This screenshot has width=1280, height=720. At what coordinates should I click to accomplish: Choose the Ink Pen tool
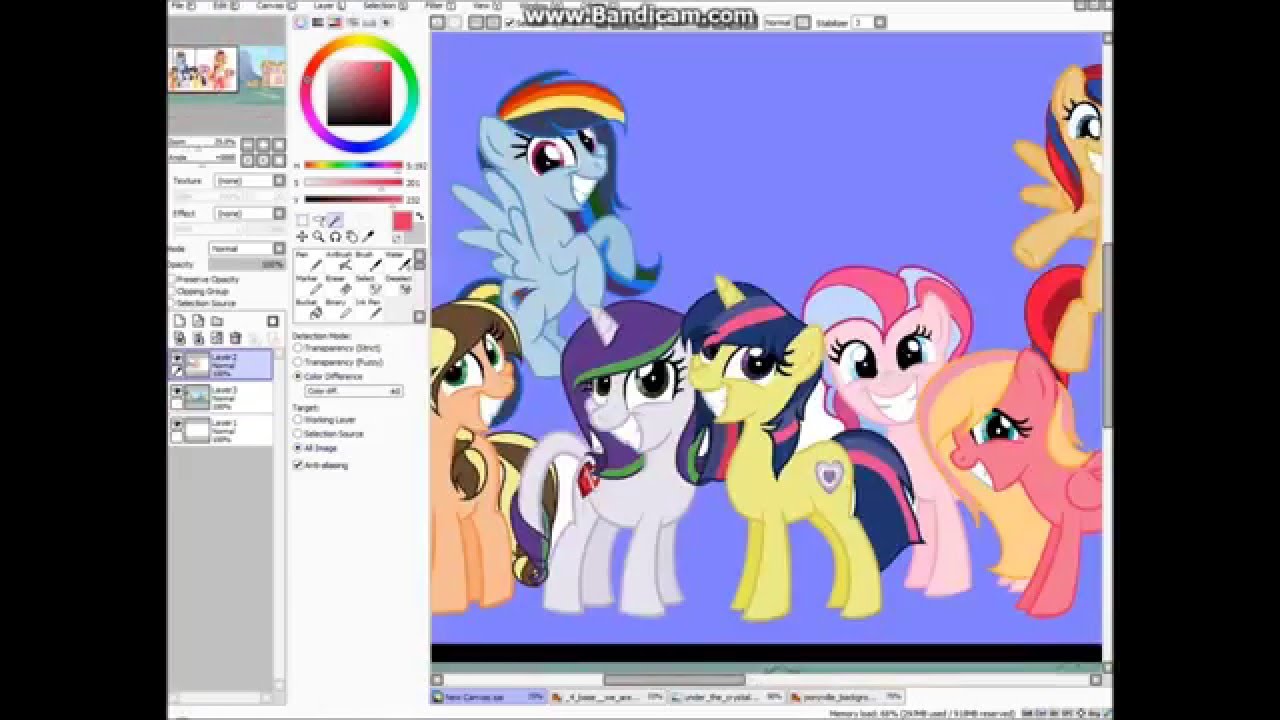coord(369,309)
